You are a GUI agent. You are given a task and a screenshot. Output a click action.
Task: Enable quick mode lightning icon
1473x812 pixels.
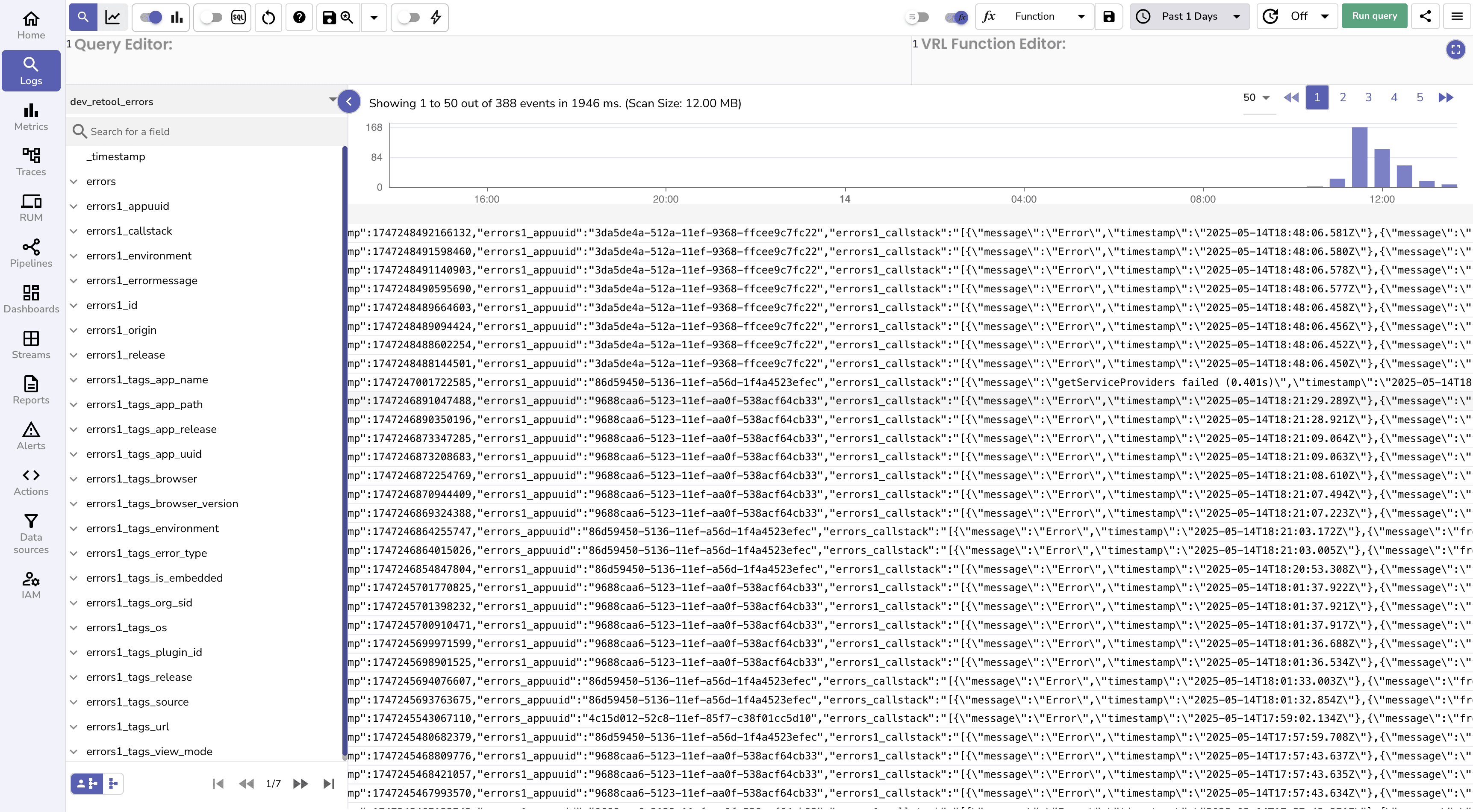(x=436, y=17)
